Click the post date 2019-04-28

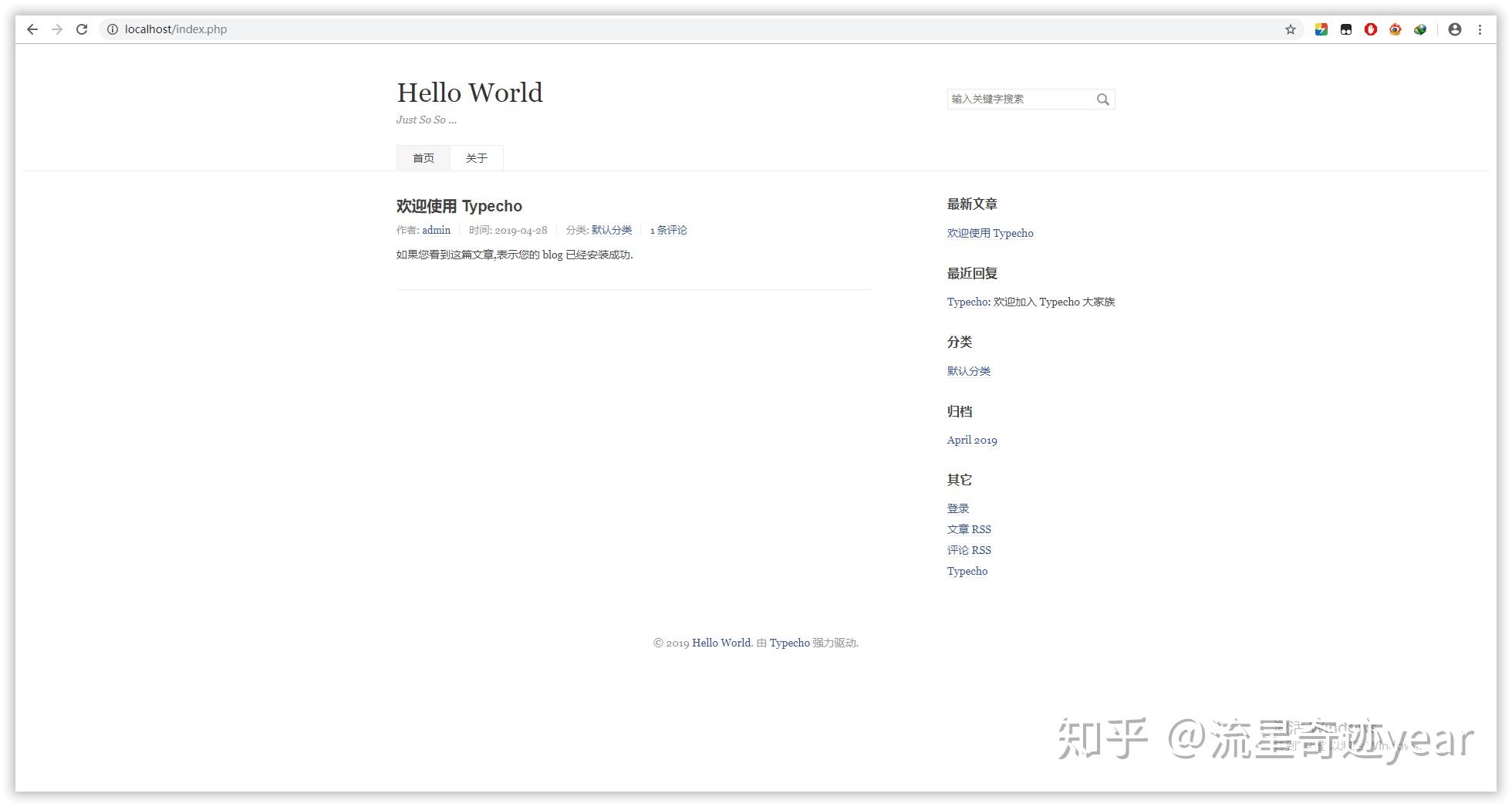coord(521,230)
